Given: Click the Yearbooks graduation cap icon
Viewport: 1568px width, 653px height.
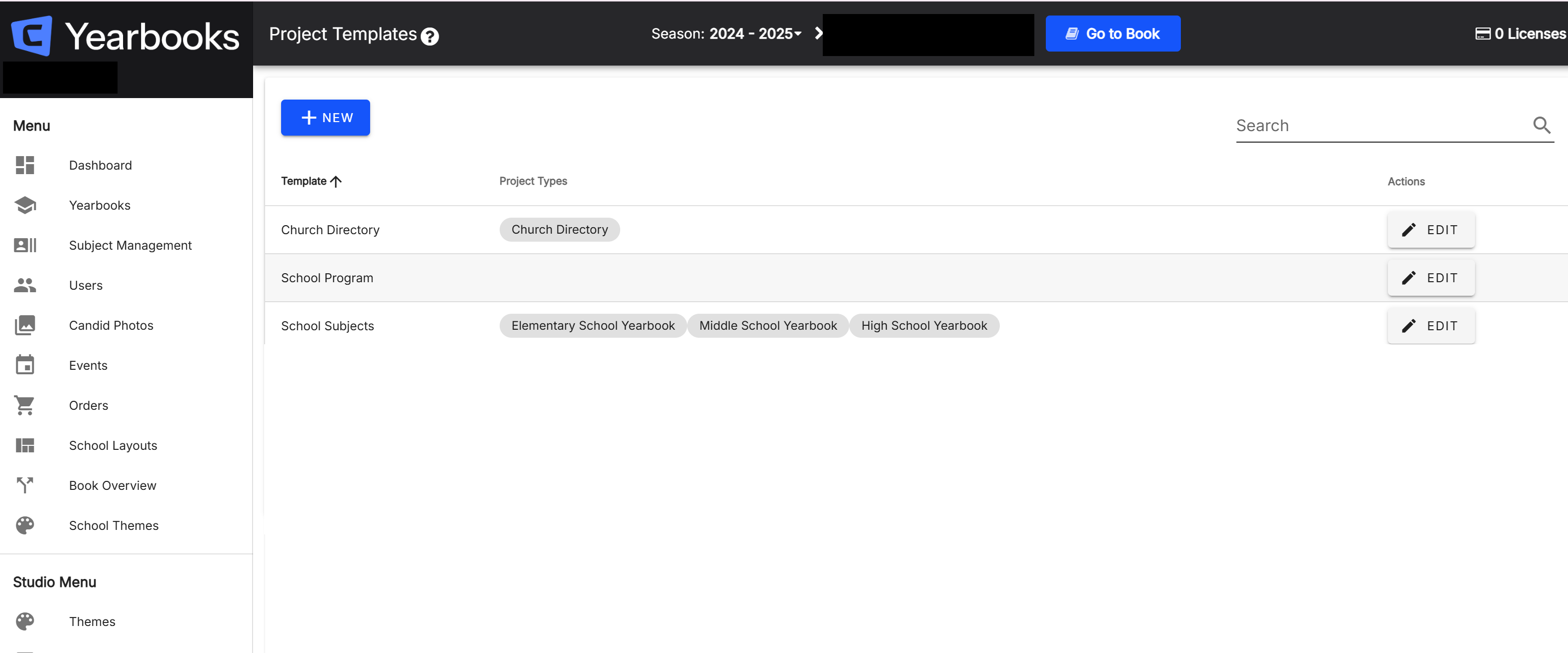Looking at the screenshot, I should [25, 205].
